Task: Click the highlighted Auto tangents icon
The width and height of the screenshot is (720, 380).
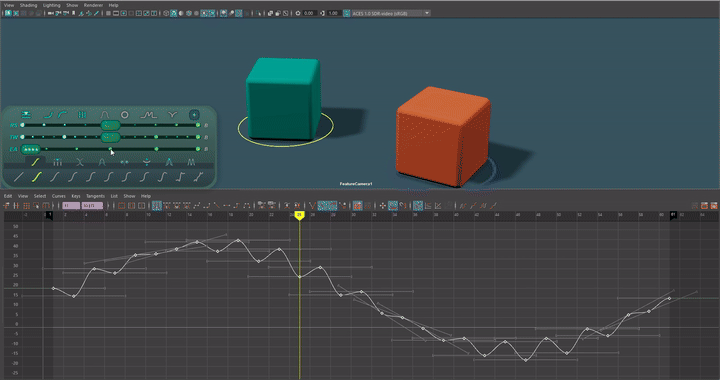Action: tap(157, 206)
